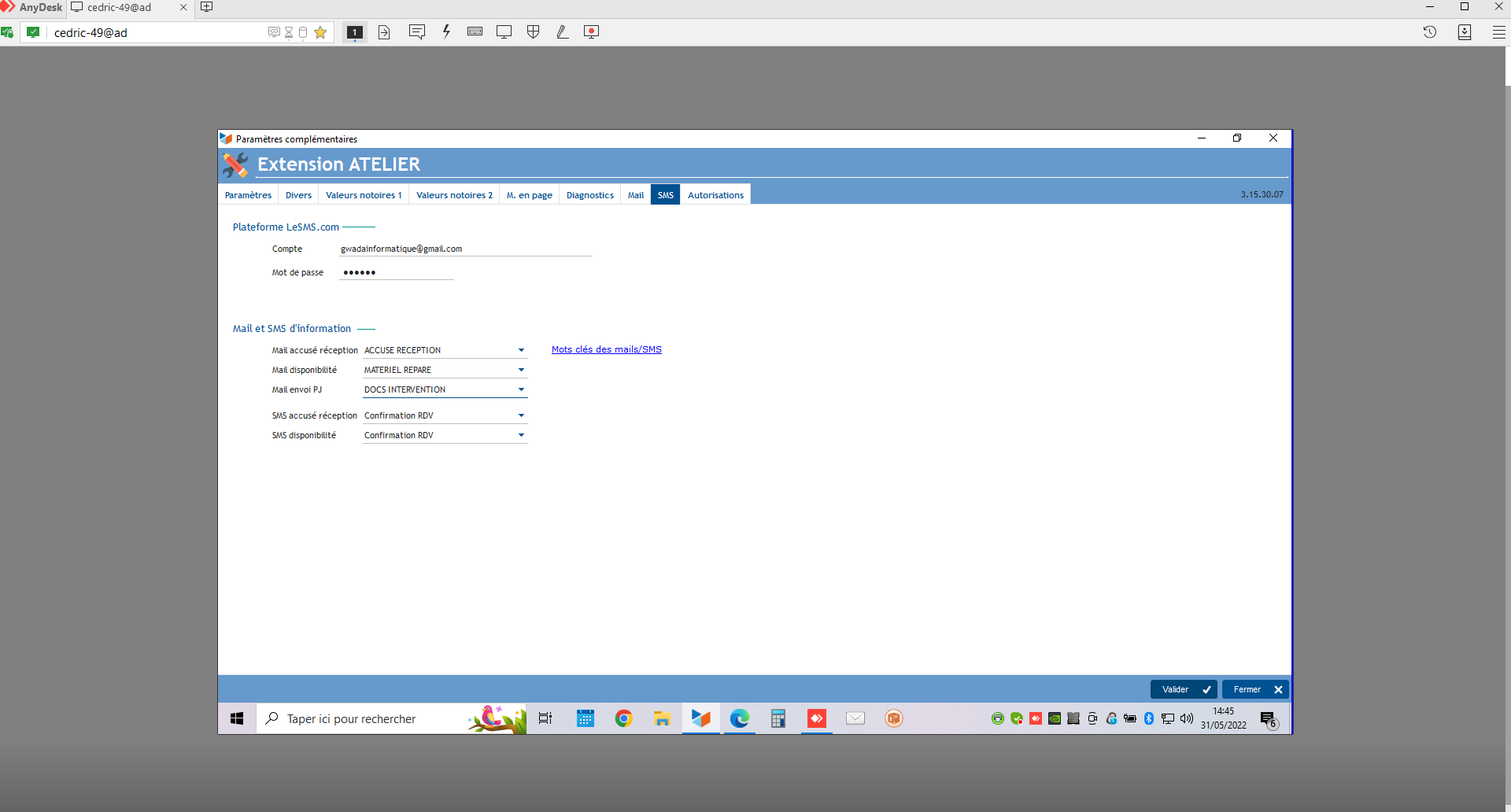The width and height of the screenshot is (1511, 812).
Task: Expand the Mail accusé réception dropdown
Action: pyautogui.click(x=520, y=350)
